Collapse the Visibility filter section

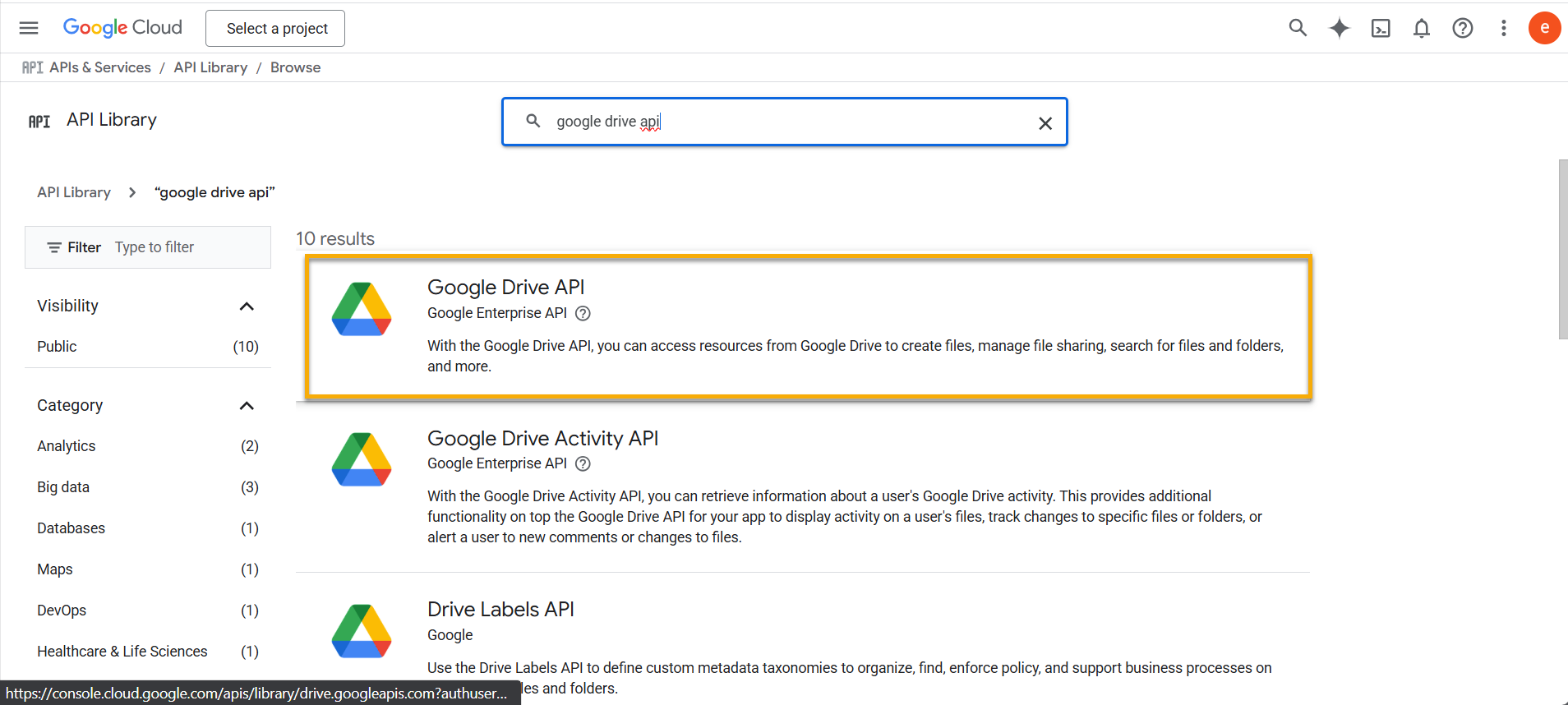(247, 306)
